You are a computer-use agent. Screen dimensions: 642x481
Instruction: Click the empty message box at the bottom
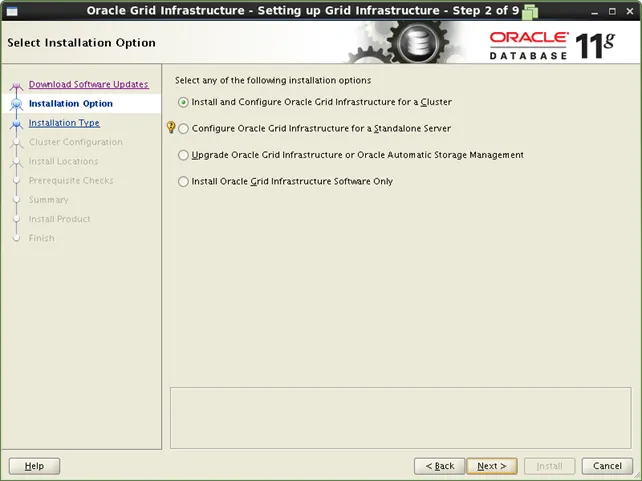(401, 417)
